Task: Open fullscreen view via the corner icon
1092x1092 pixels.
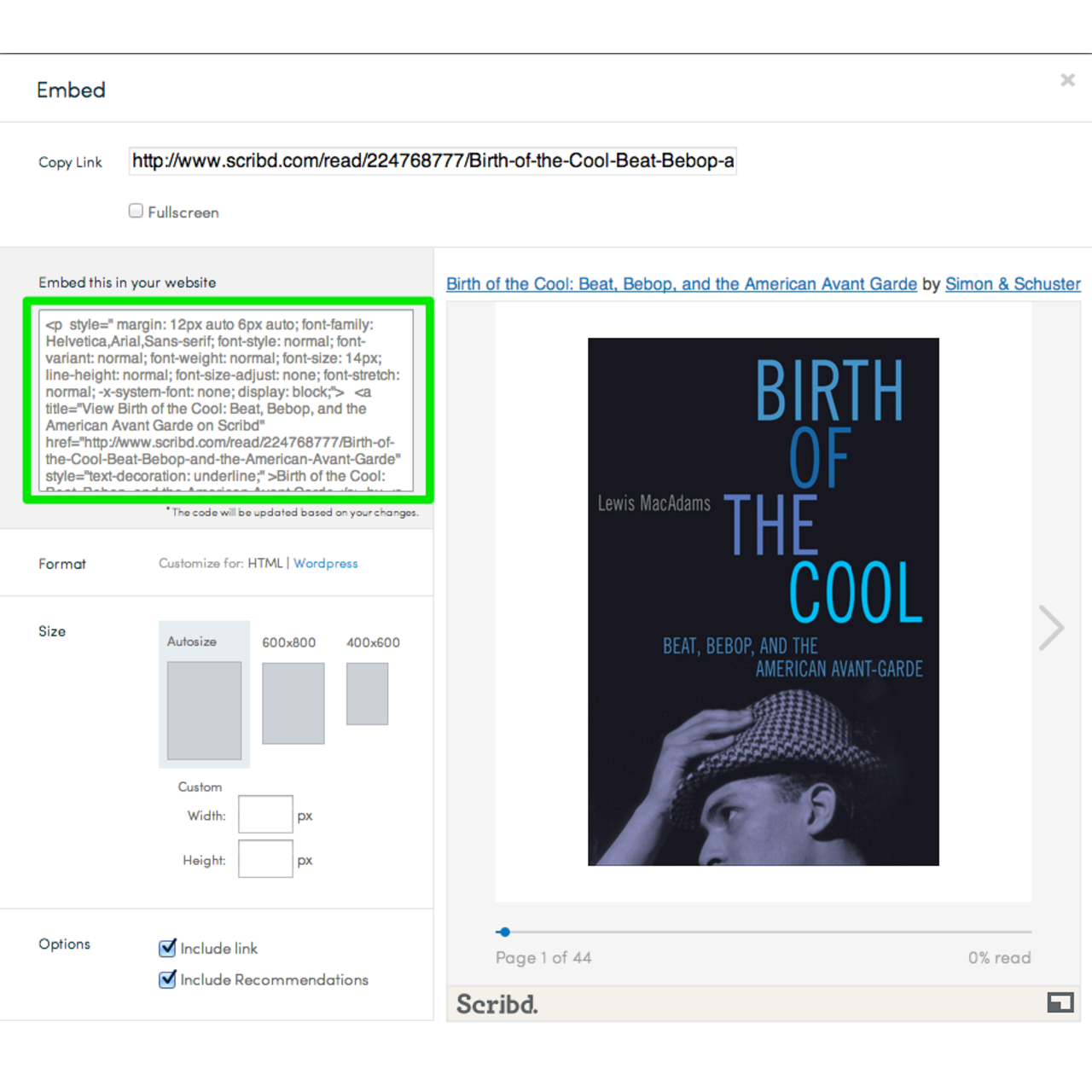Action: tap(1060, 1003)
